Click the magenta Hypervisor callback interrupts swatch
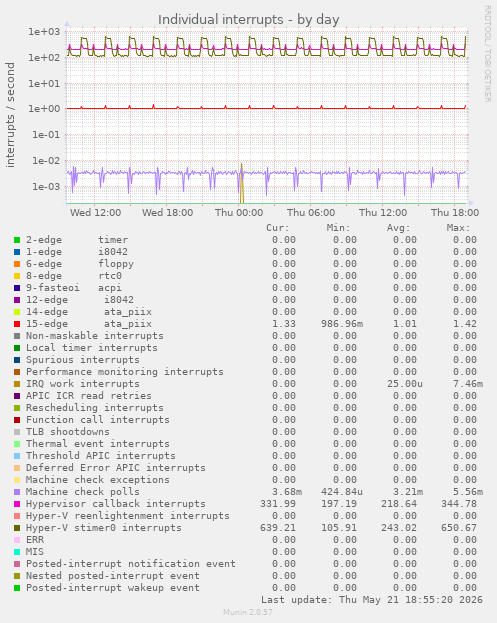This screenshot has height=623, width=497. tap(17, 504)
